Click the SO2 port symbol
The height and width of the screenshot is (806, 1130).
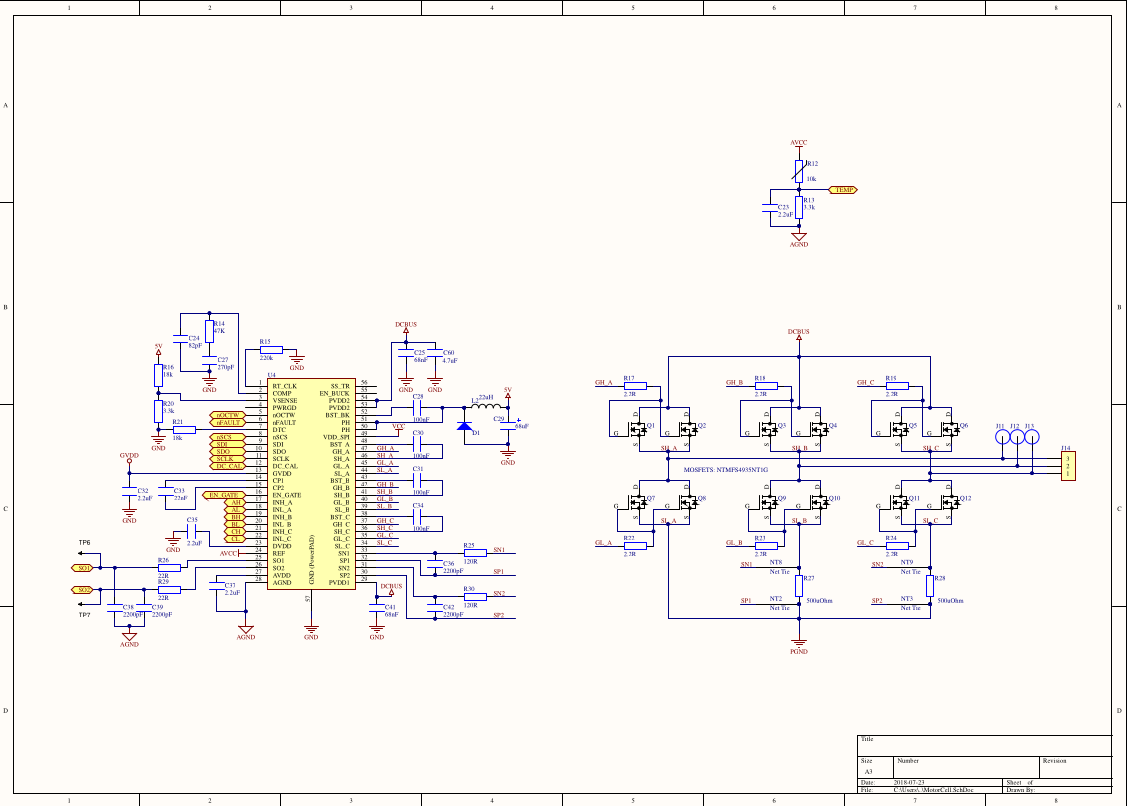[x=82, y=590]
